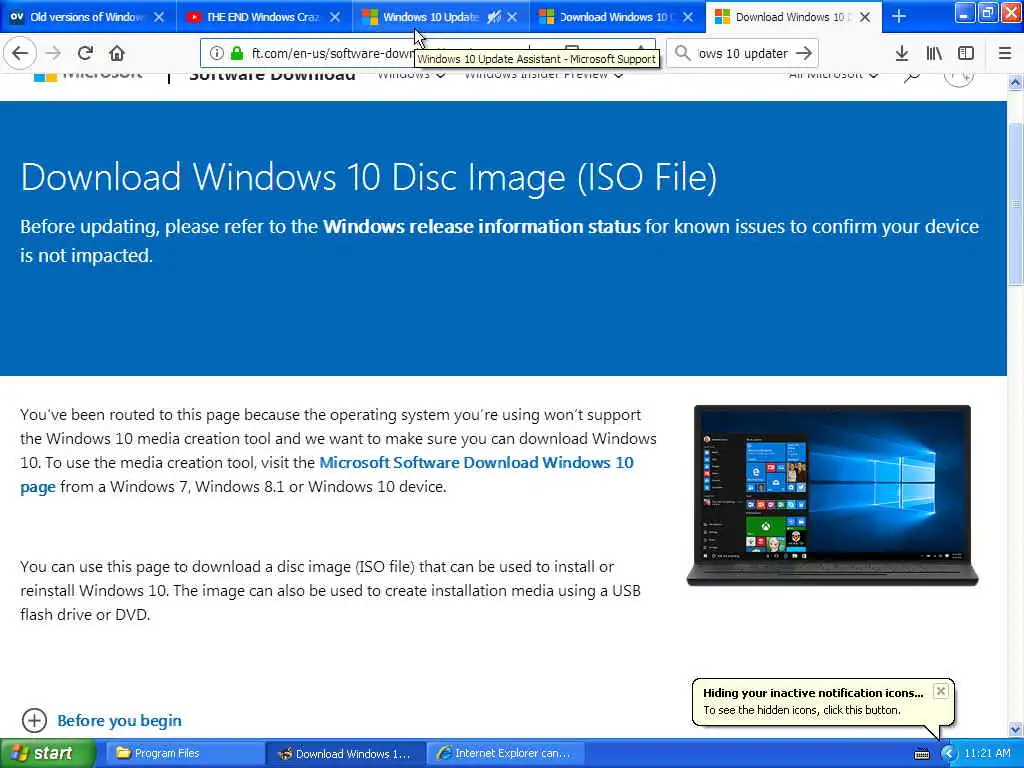Show hidden tray icons arrow

click(948, 754)
